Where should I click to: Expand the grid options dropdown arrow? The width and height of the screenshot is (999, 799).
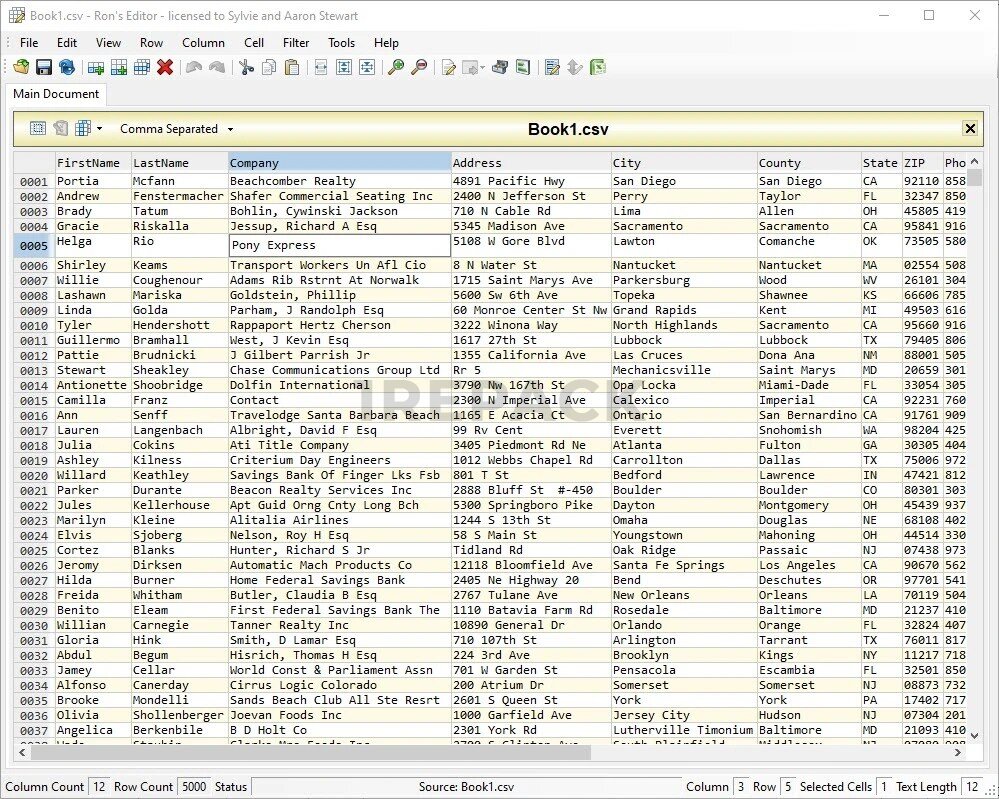99,129
